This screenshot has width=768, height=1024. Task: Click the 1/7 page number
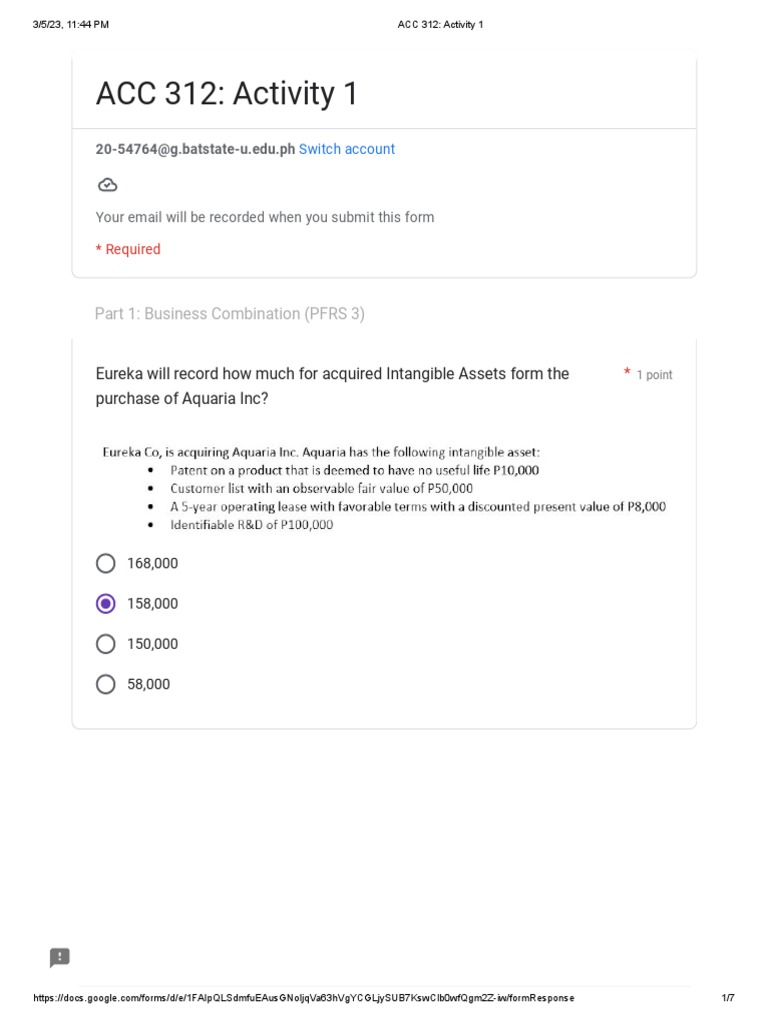(x=728, y=998)
